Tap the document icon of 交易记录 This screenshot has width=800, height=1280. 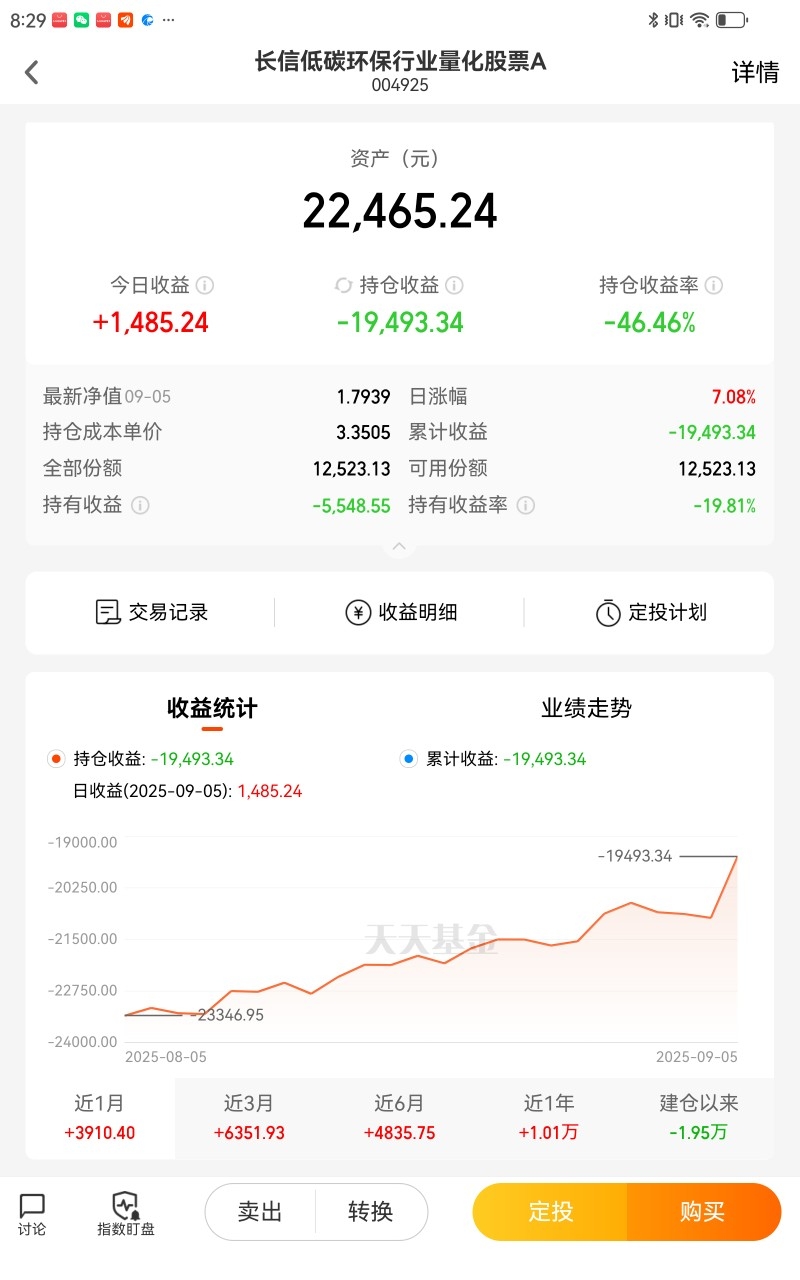108,613
